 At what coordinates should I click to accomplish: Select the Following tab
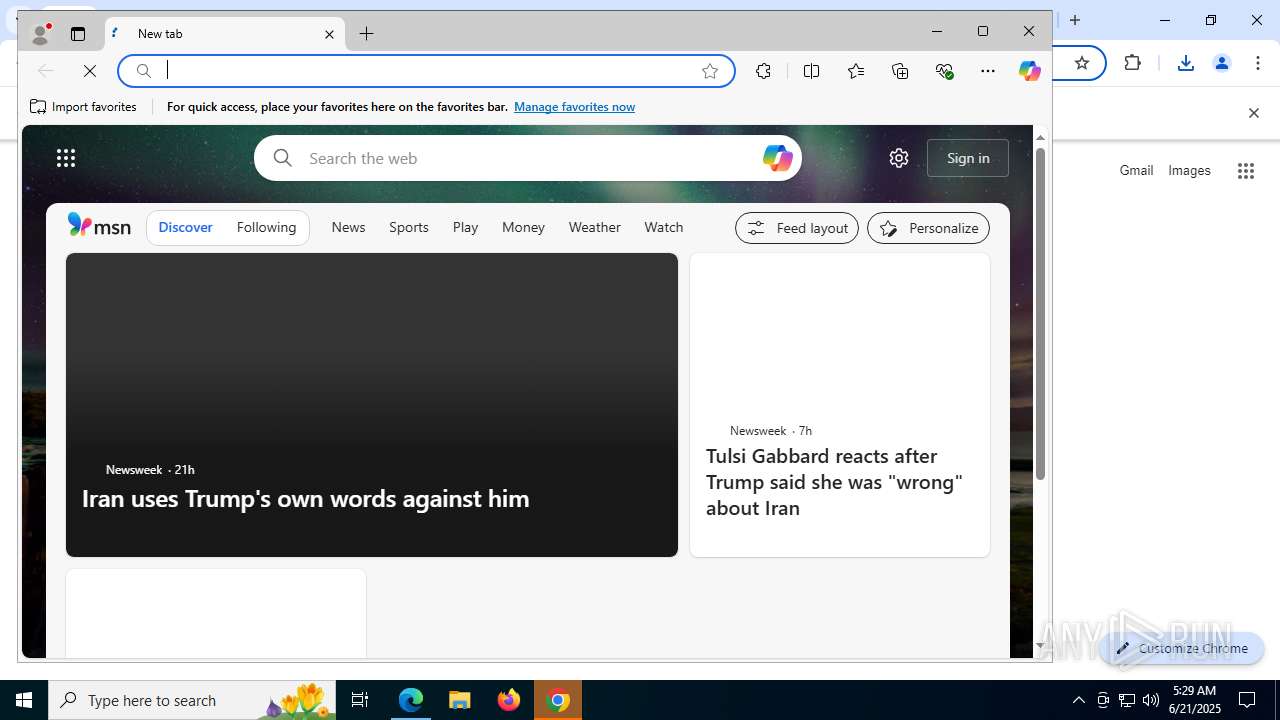(x=266, y=228)
